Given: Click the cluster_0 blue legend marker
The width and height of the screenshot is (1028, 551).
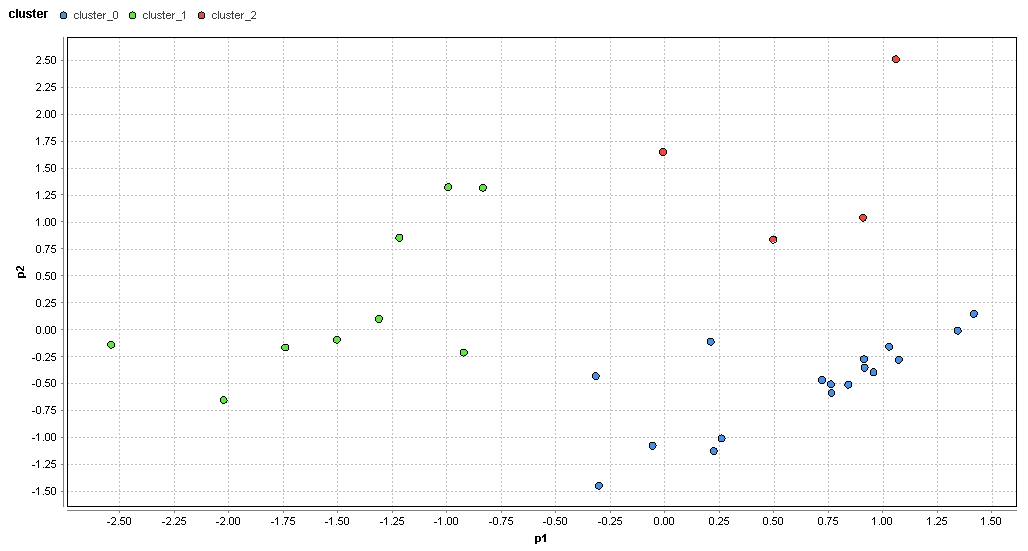Looking at the screenshot, I should (x=64, y=15).
